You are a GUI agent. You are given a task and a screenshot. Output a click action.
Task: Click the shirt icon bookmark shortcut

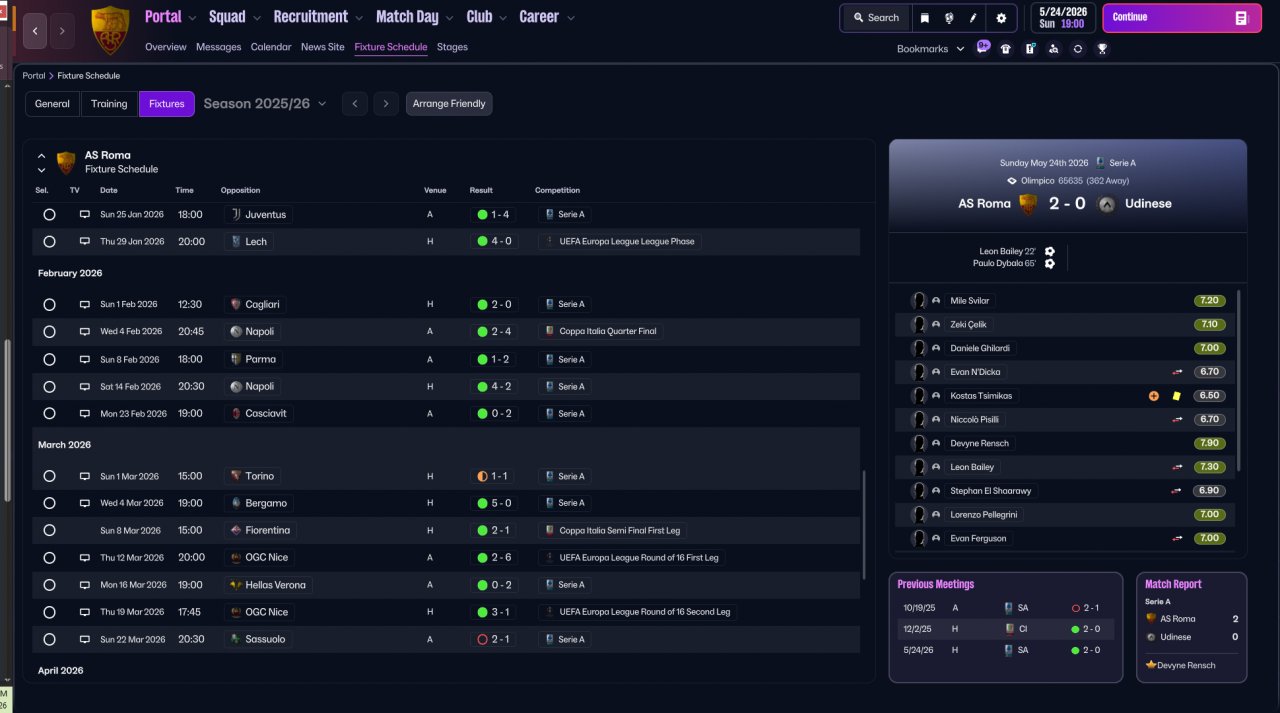tap(1005, 48)
